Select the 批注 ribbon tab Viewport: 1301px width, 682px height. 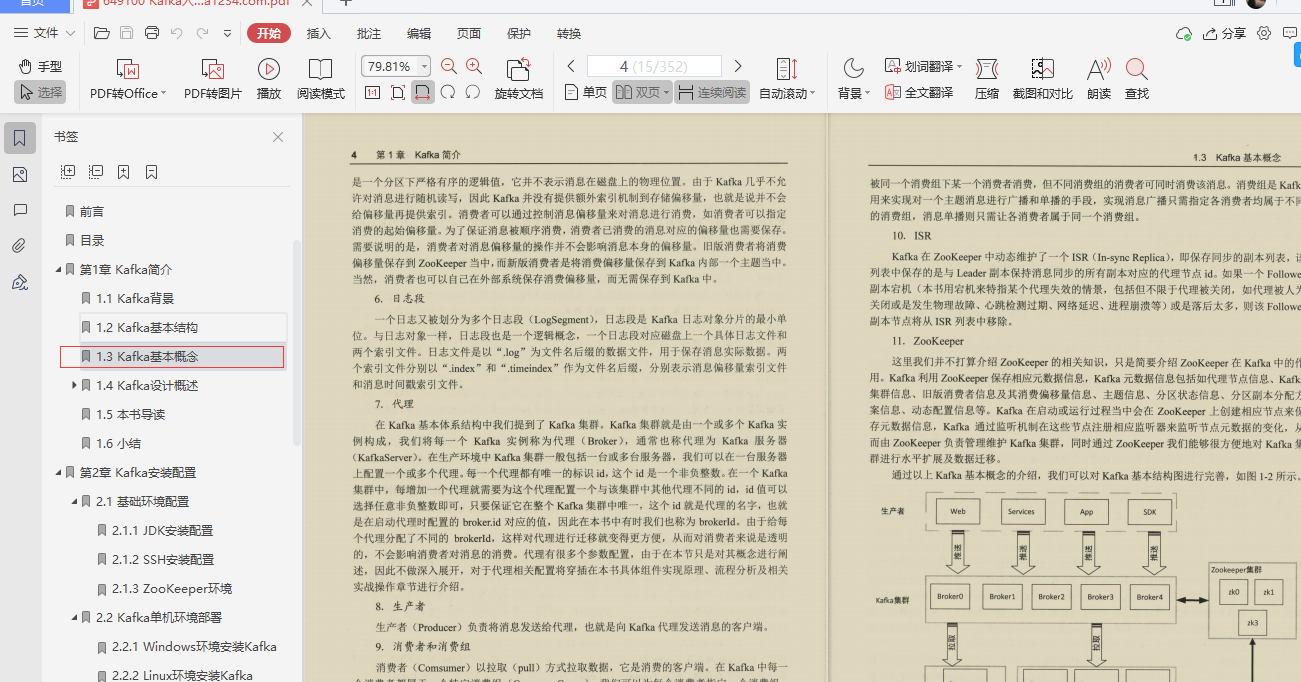(x=369, y=33)
